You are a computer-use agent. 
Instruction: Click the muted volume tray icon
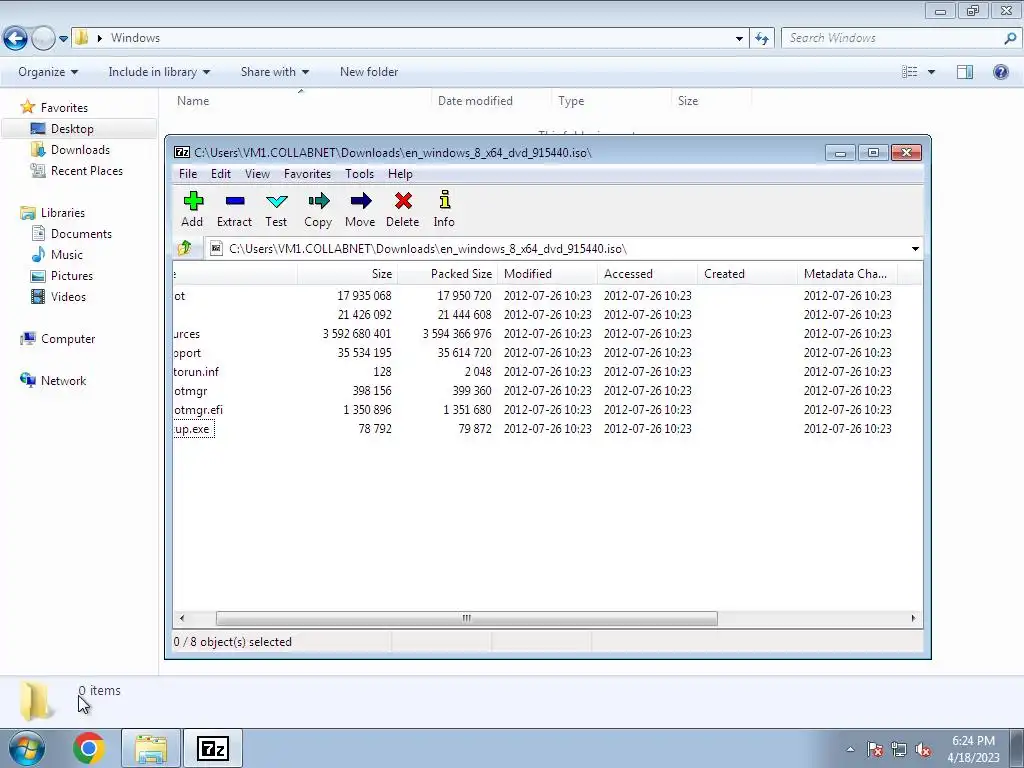click(923, 749)
